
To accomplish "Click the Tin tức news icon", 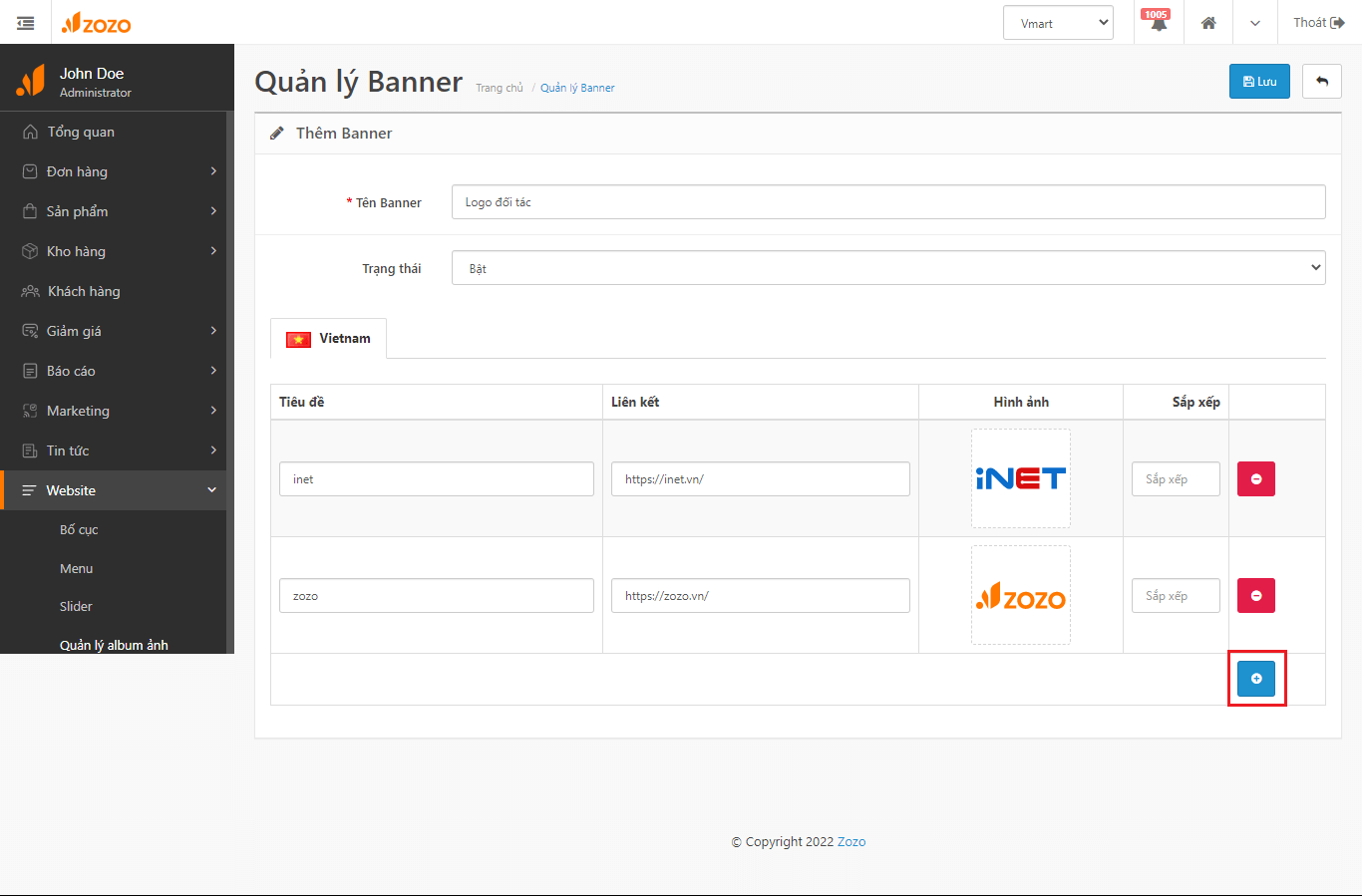I will tap(30, 450).
